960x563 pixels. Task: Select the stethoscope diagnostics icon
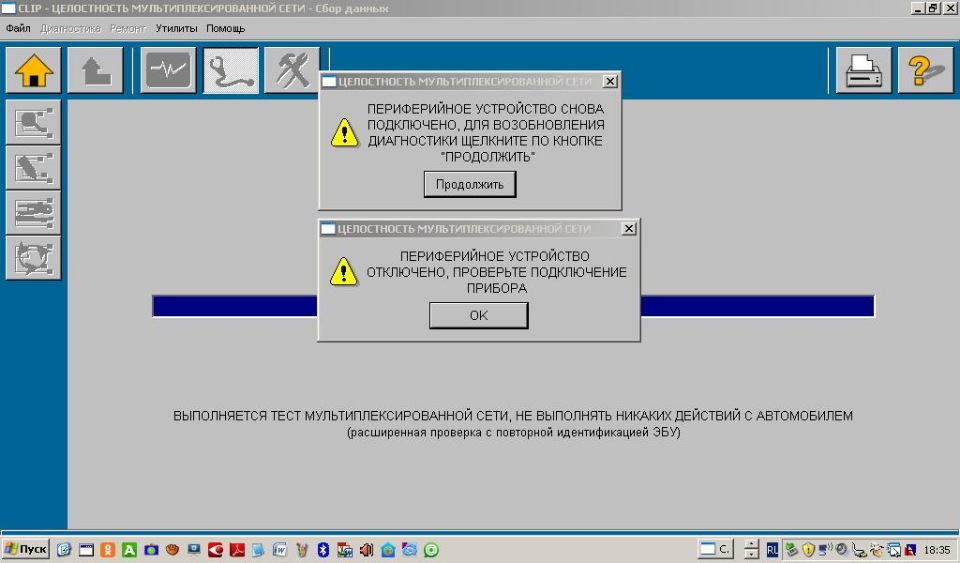[230, 71]
